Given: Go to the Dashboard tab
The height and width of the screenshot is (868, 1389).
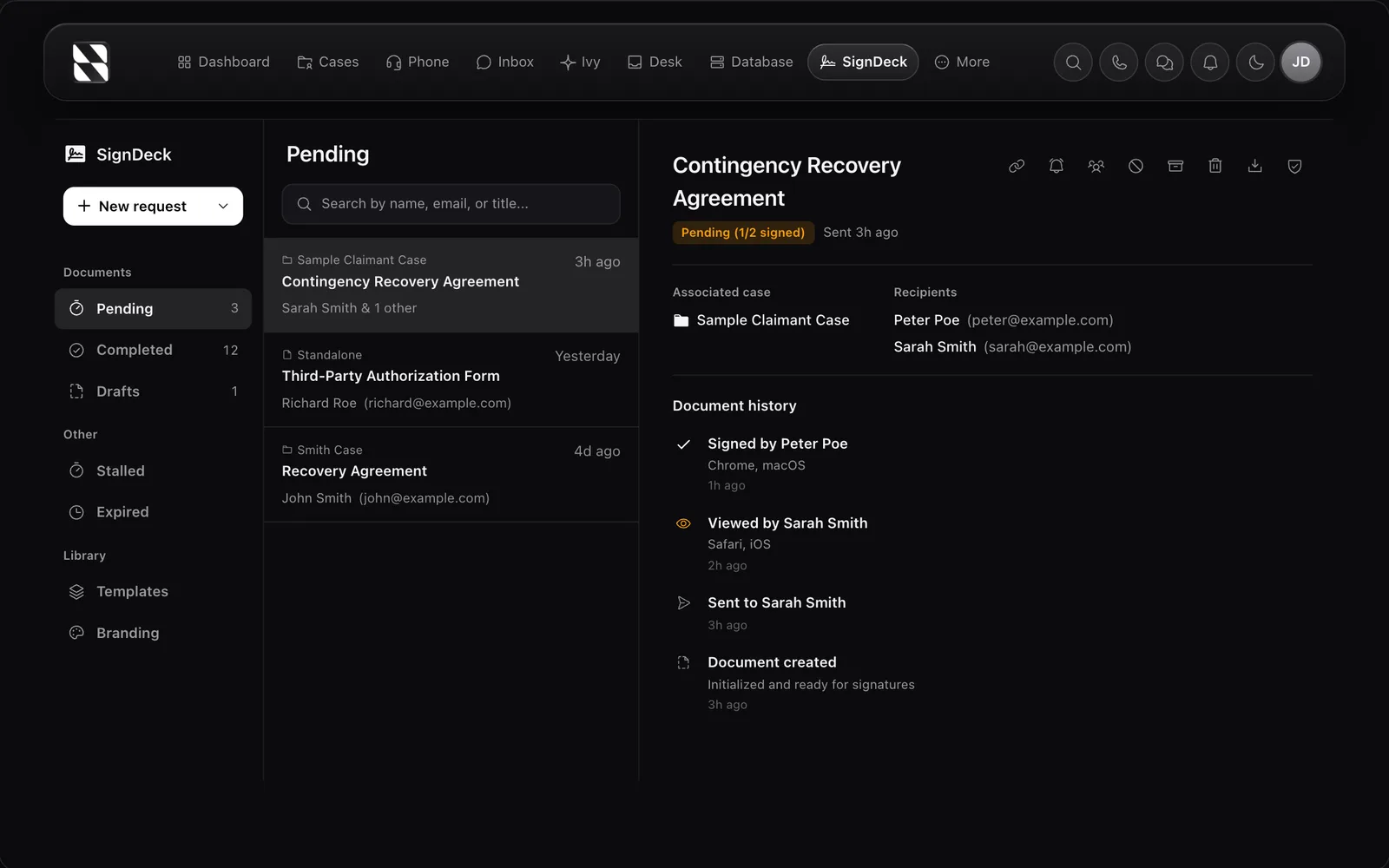Looking at the screenshot, I should pyautogui.click(x=223, y=62).
